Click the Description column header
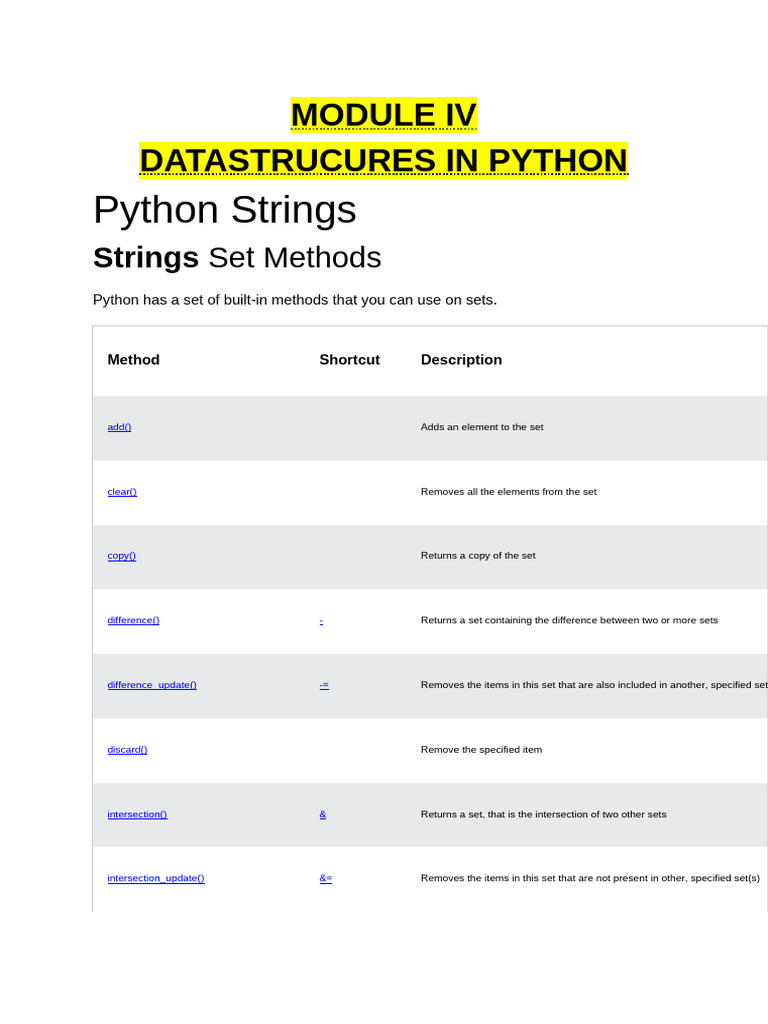Viewport: 768px width, 1024px height. pos(461,360)
